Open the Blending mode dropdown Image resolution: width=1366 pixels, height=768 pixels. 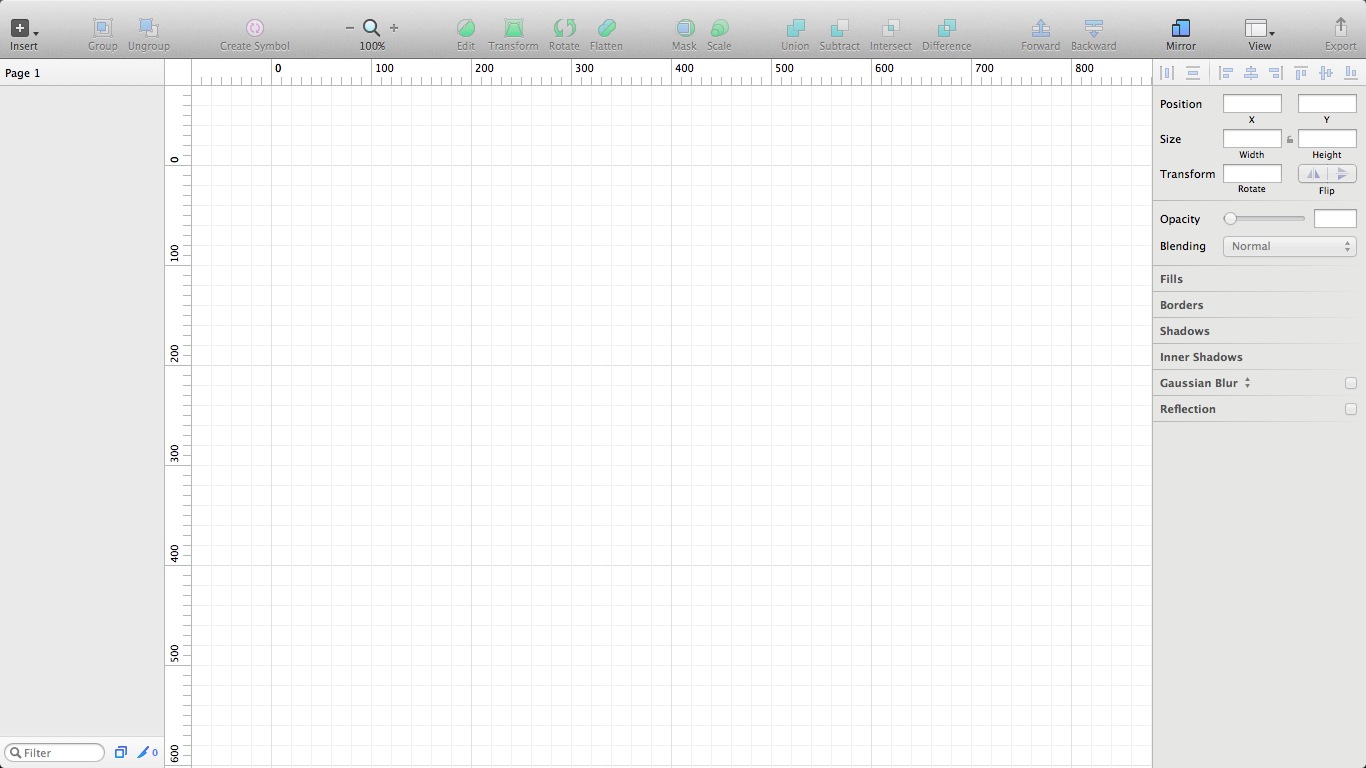1289,246
